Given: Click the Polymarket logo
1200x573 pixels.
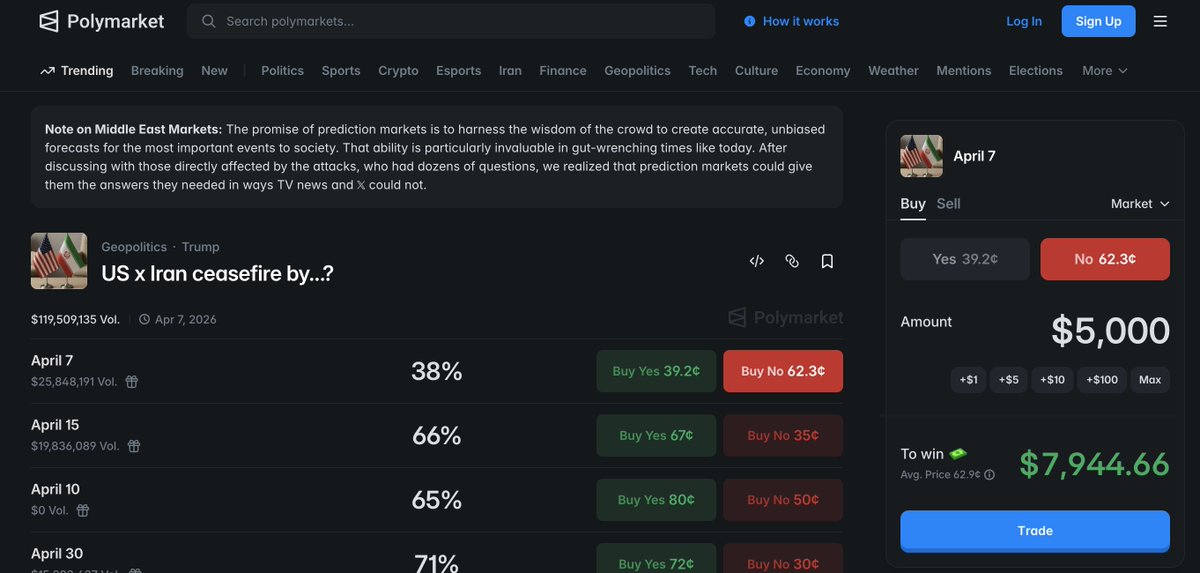Looking at the screenshot, I should click(x=101, y=21).
